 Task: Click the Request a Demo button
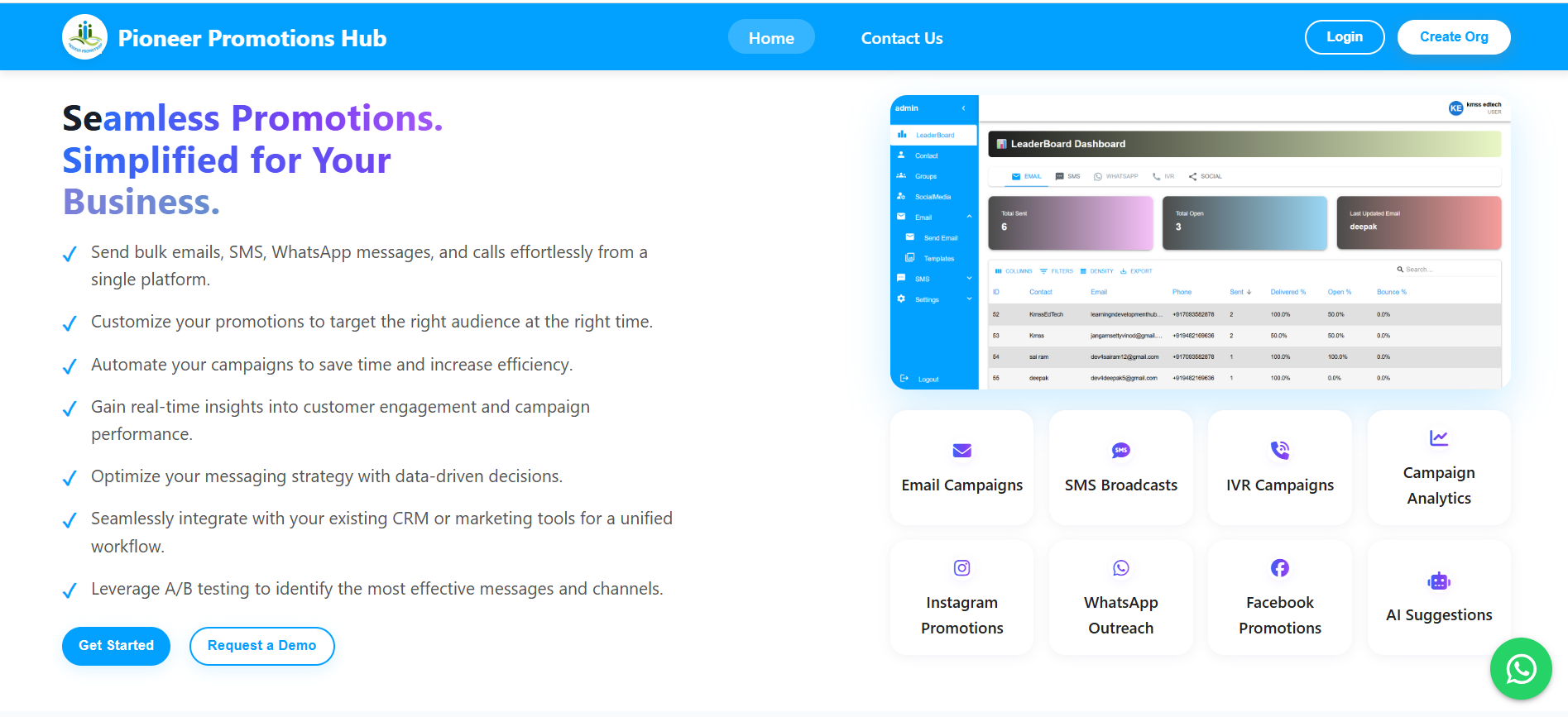click(261, 646)
